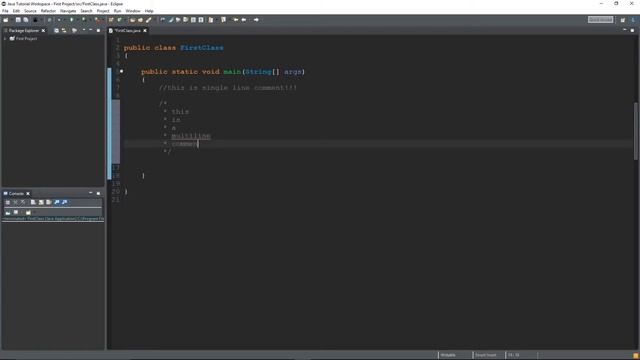Open the Run menu
The width and height of the screenshot is (640, 360).
(x=118, y=11)
